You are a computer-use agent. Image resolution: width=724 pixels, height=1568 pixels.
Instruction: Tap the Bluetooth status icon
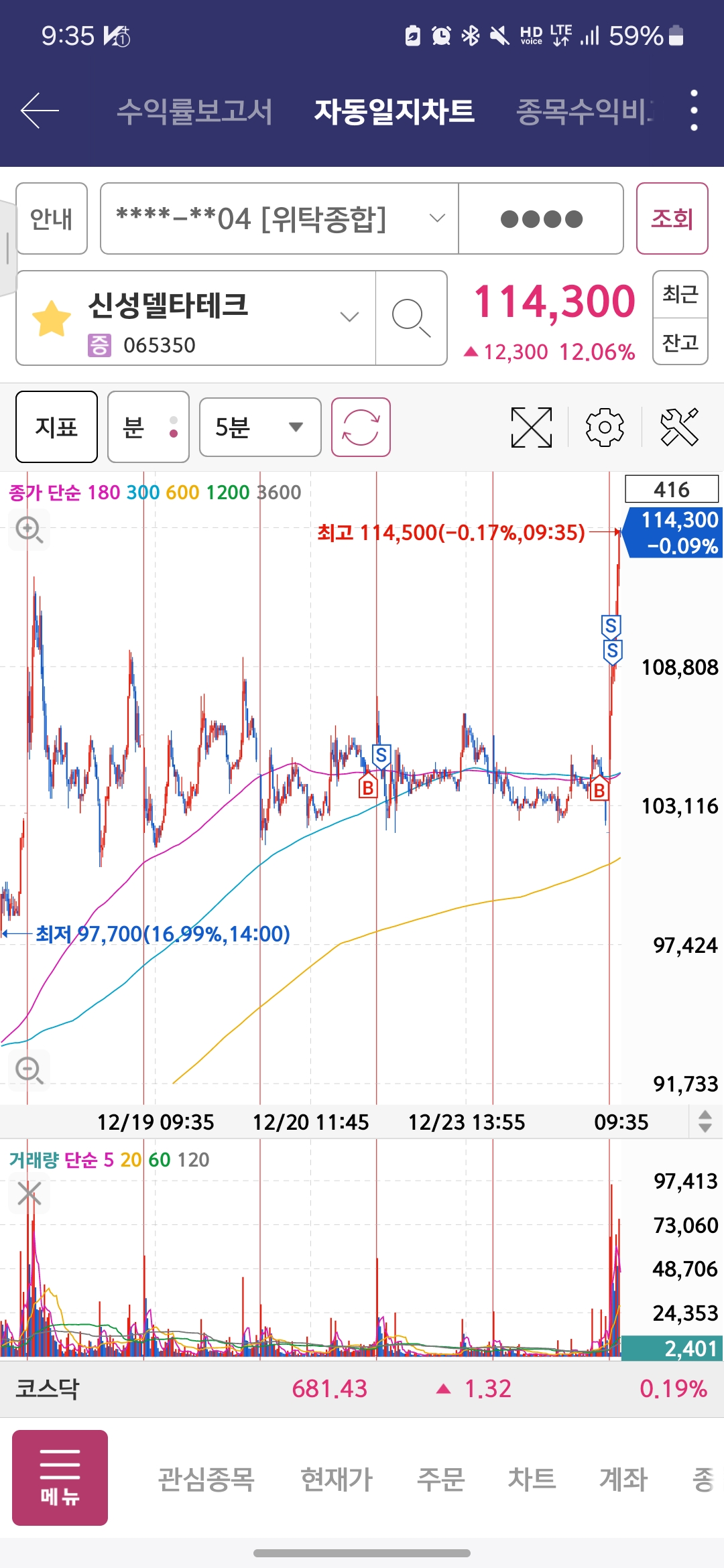tap(471, 36)
